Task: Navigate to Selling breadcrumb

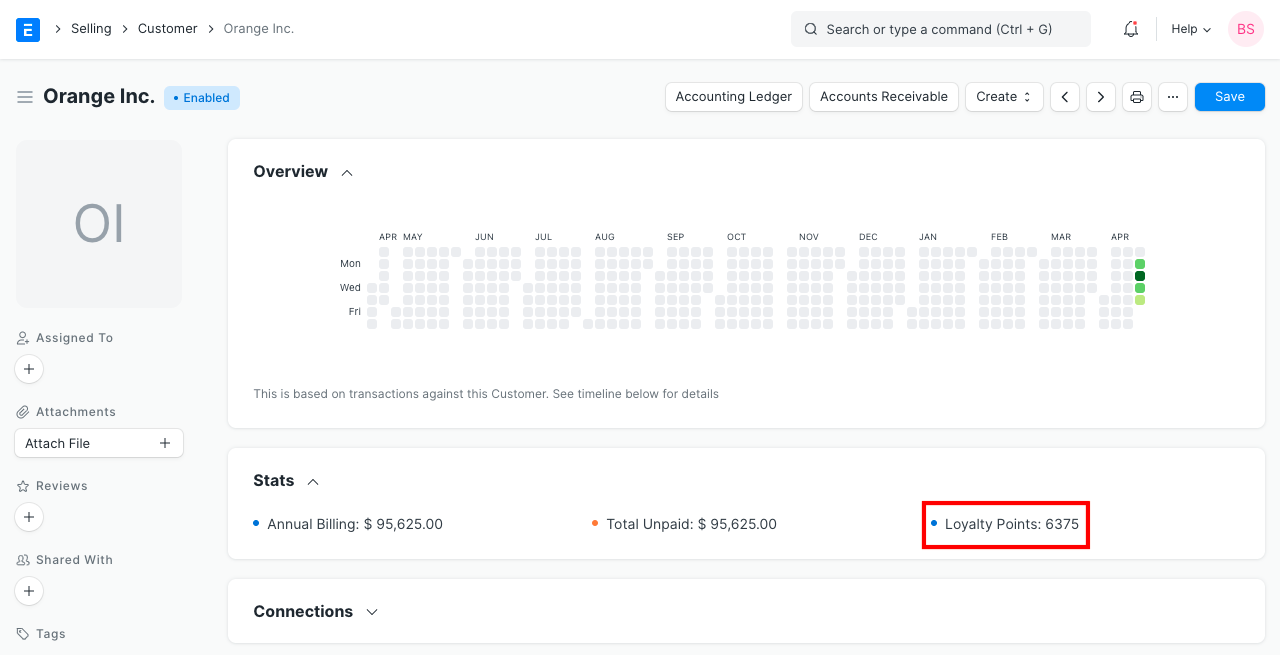Action: tap(91, 29)
